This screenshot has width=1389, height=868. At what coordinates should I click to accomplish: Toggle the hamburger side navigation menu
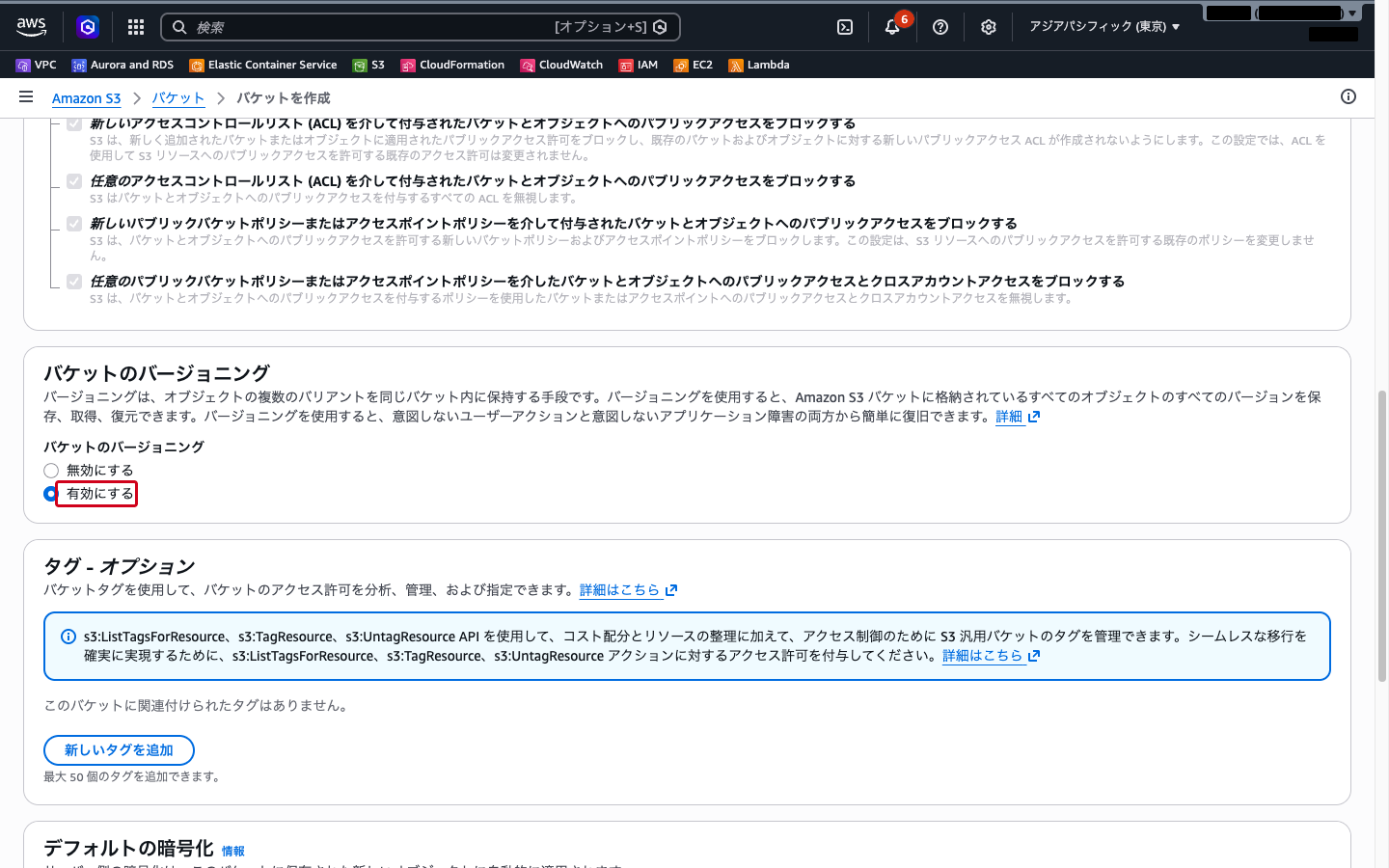(26, 96)
